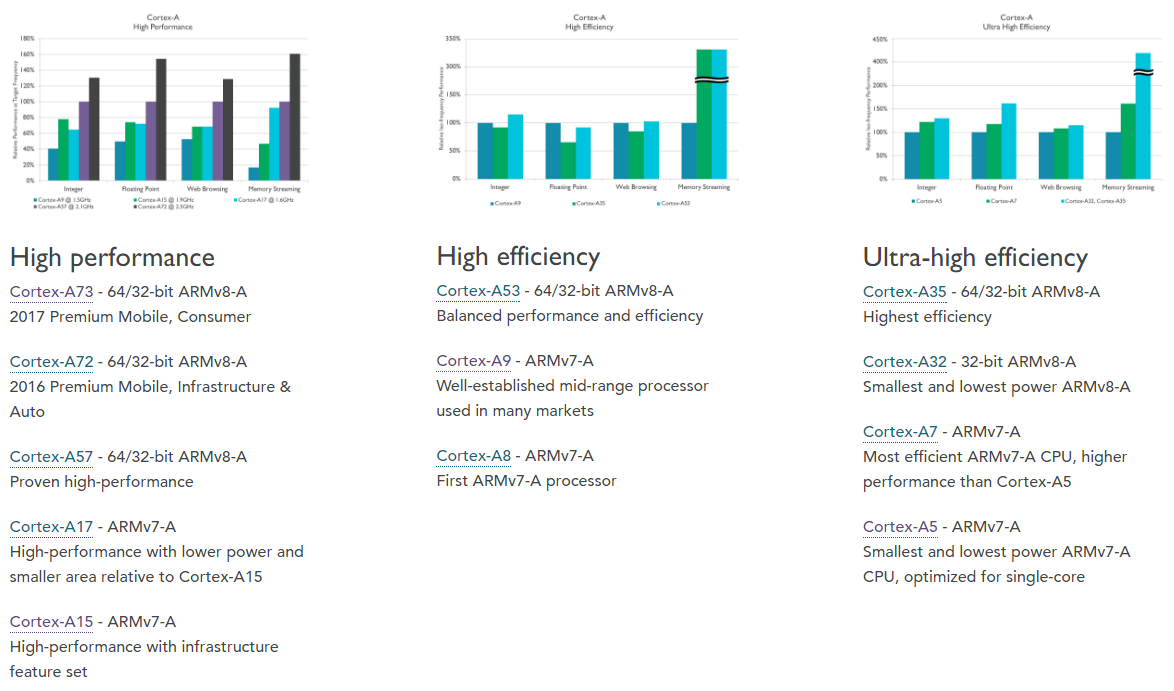
Task: Click legend entry "Cortex-A72 @ 2.5GHz"
Action: click(x=163, y=207)
